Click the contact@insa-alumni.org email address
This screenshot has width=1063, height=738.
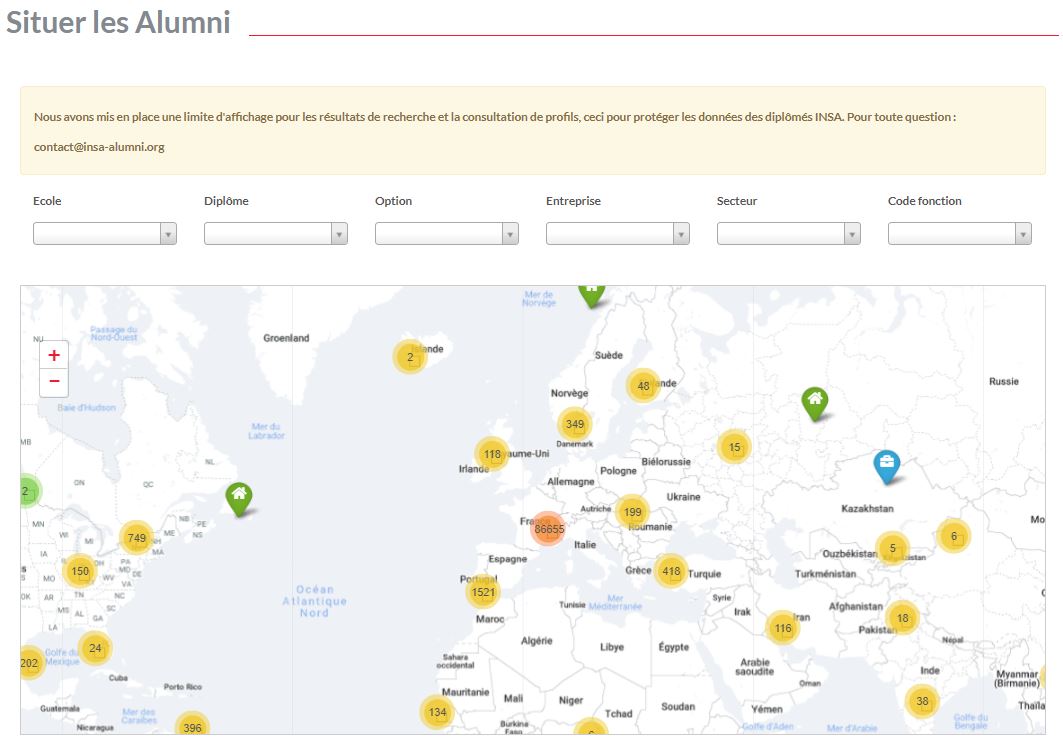[99, 147]
